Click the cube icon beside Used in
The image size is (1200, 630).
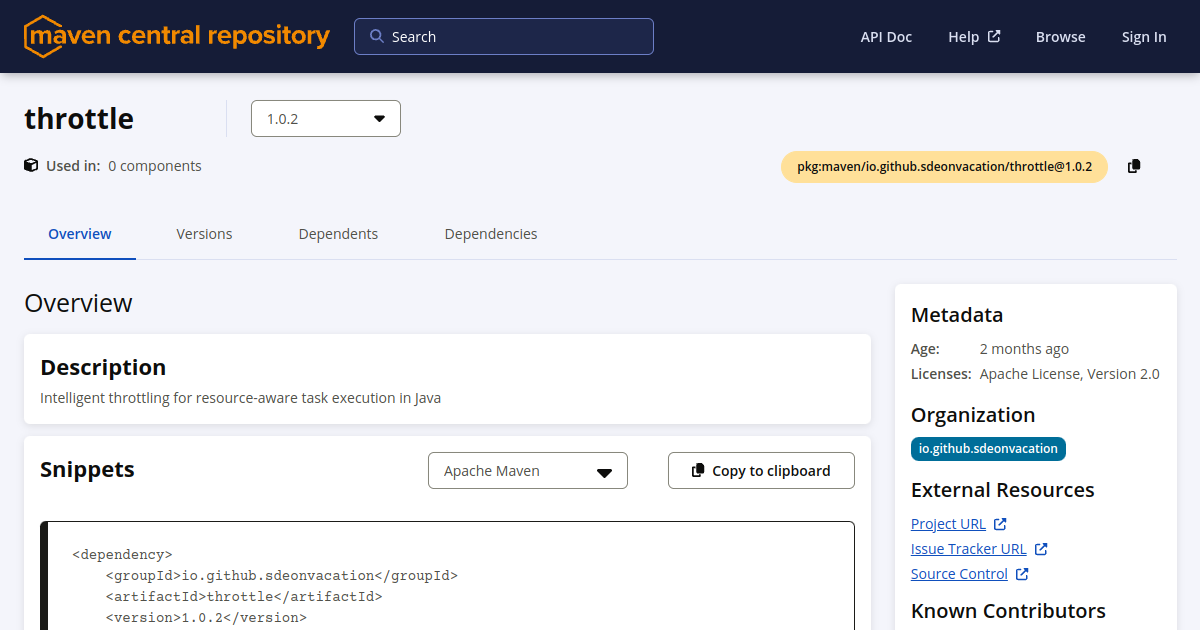(x=31, y=165)
